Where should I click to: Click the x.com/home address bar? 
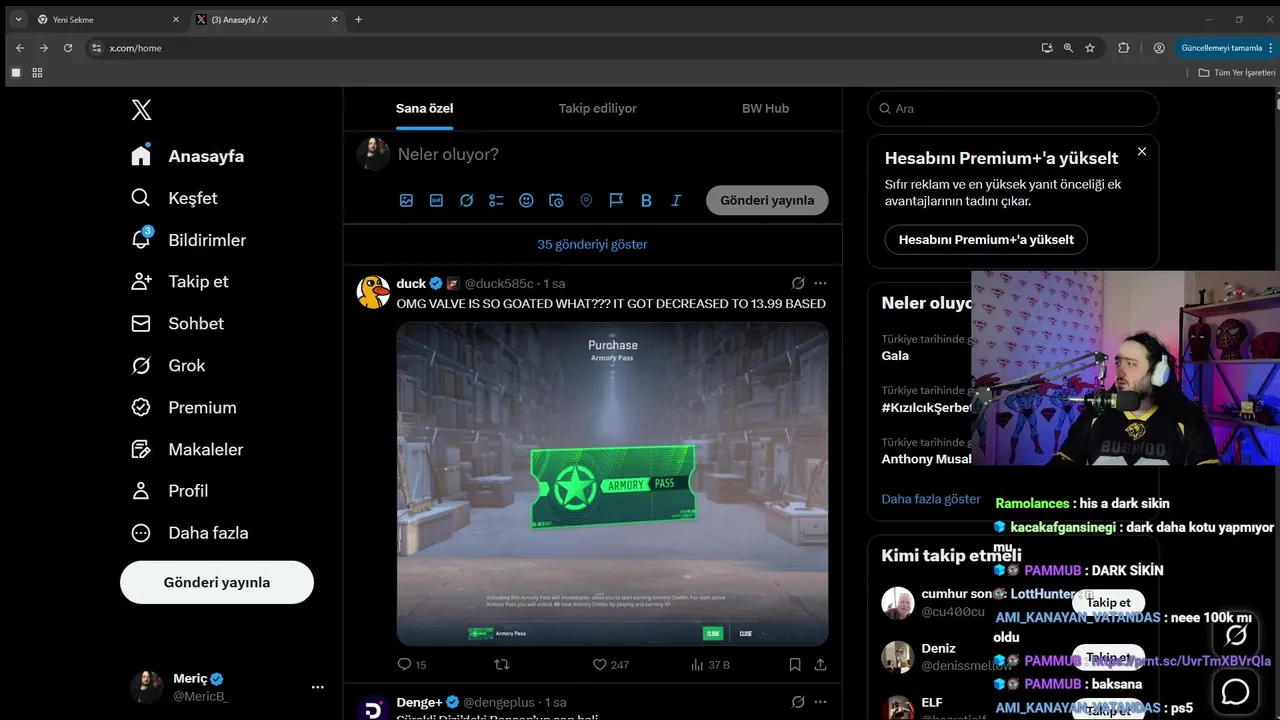560,47
